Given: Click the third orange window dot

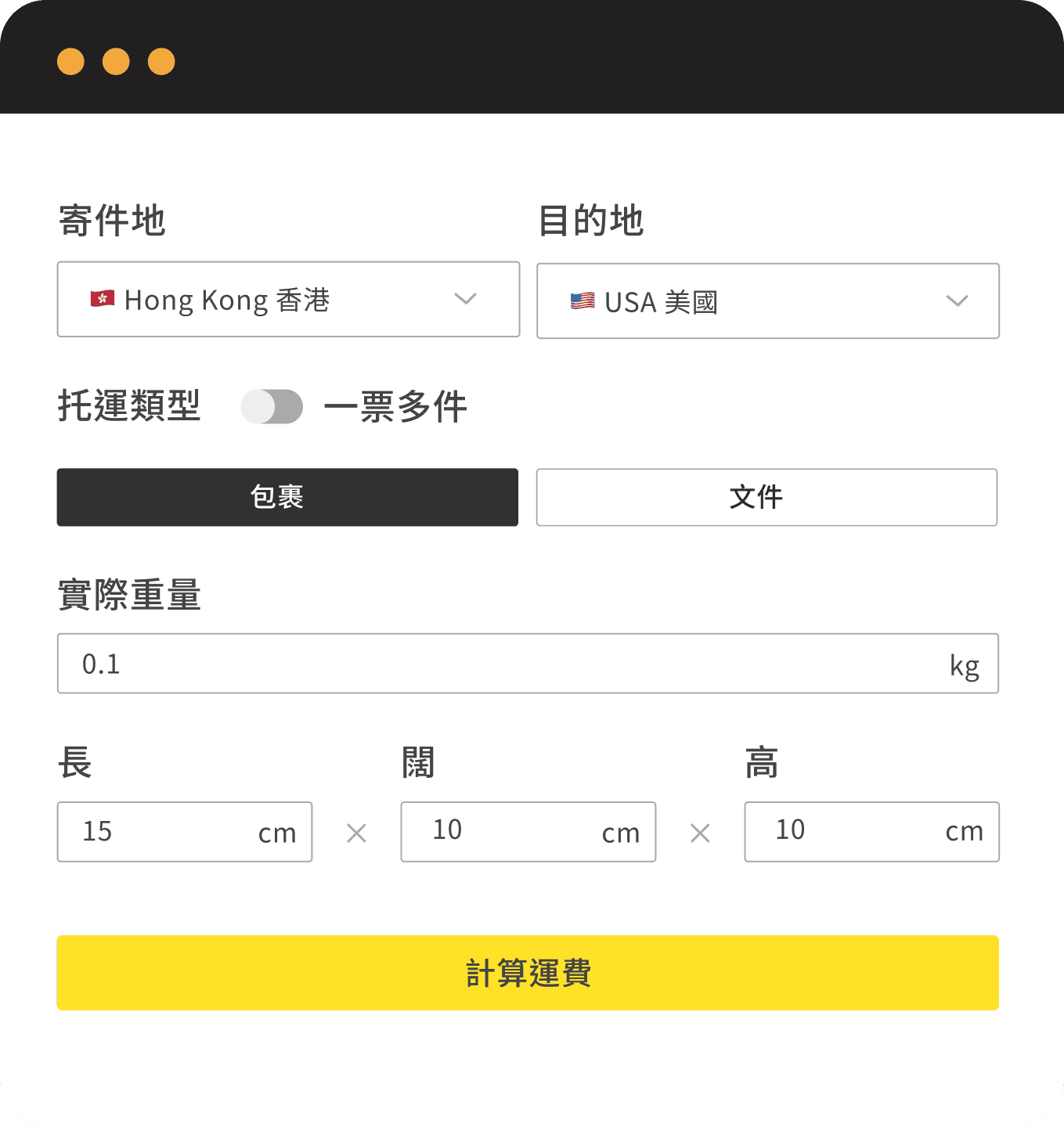Looking at the screenshot, I should click(x=161, y=62).
